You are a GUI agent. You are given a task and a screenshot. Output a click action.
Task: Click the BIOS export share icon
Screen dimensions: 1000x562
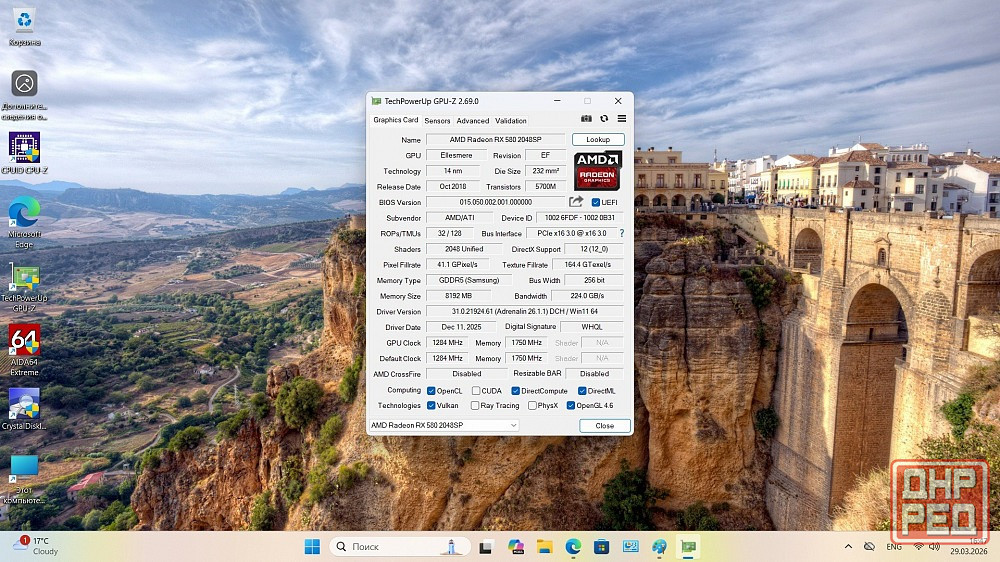point(576,202)
